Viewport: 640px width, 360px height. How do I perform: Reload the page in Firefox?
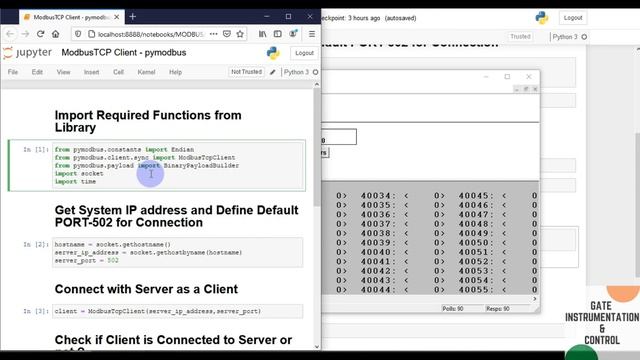[x=40, y=34]
